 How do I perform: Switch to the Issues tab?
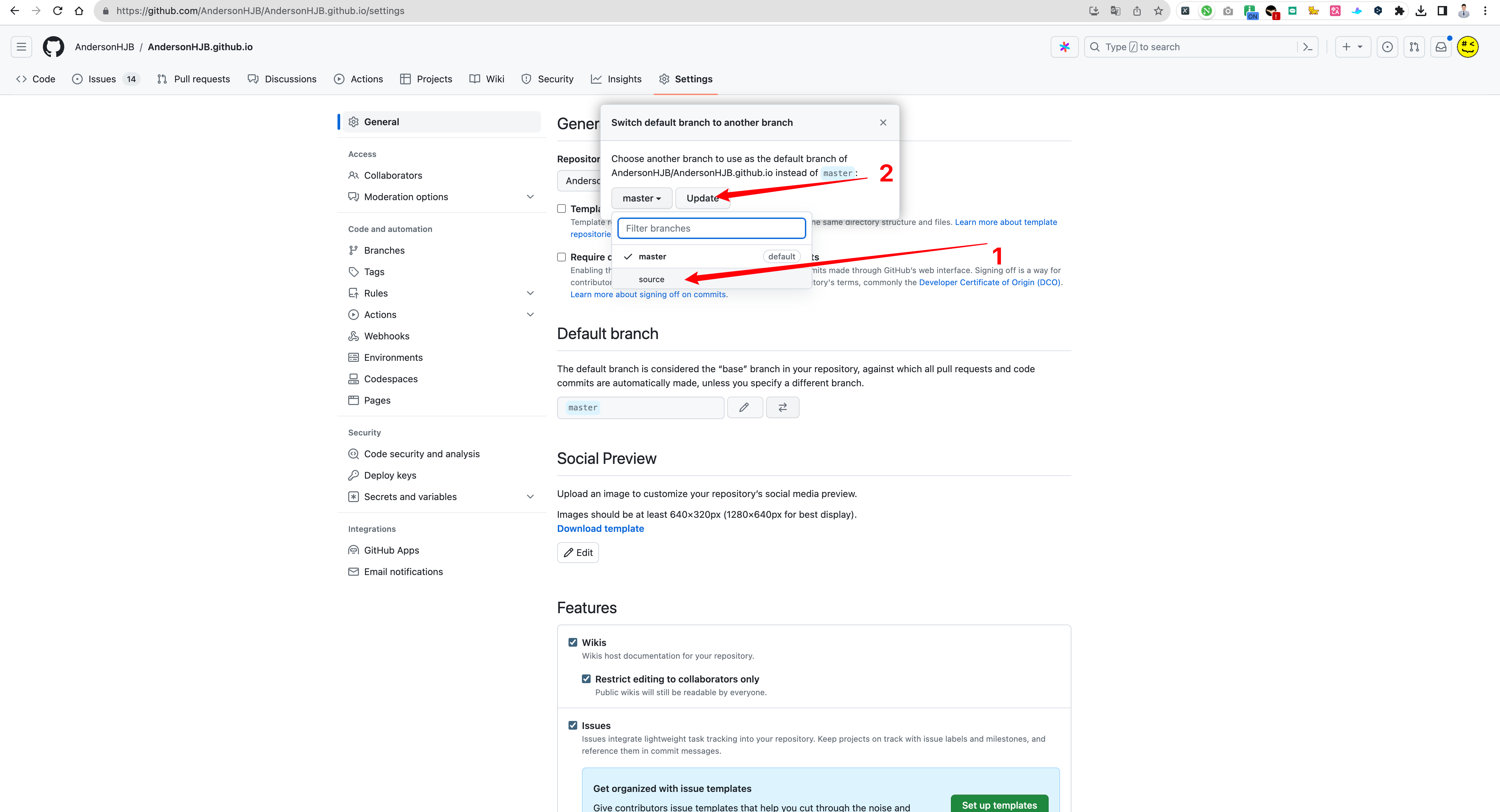[x=105, y=79]
